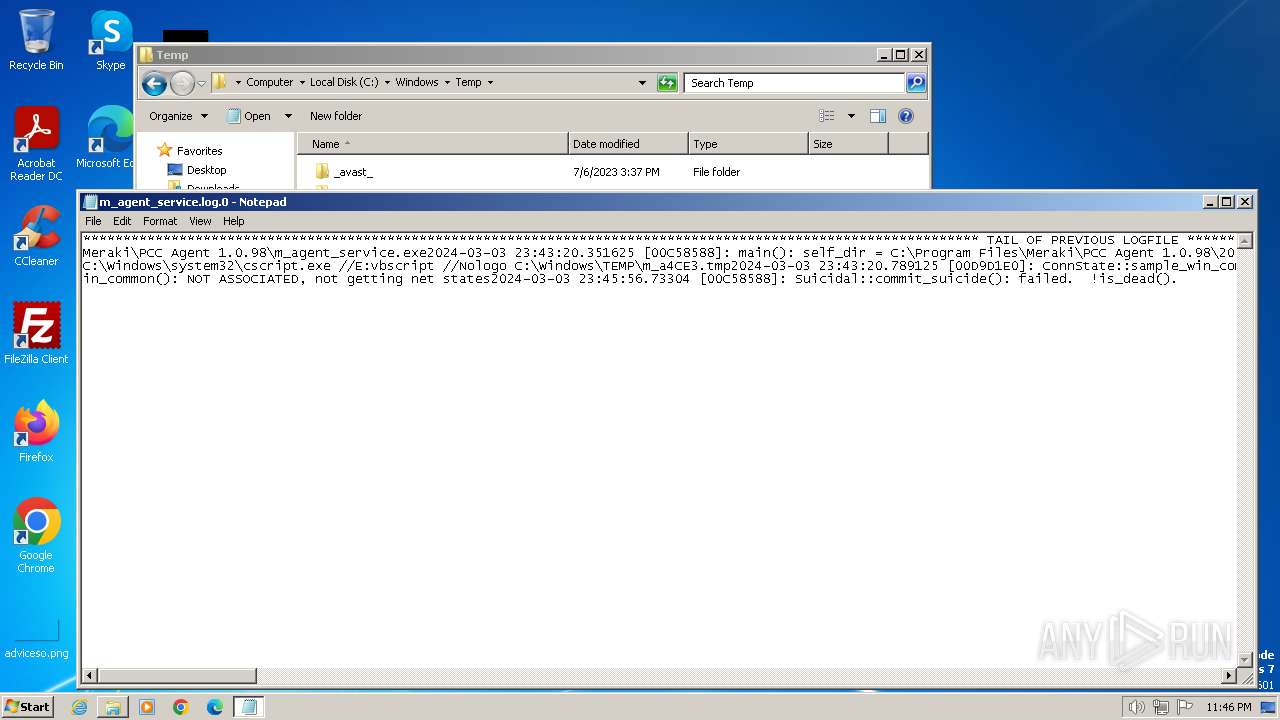Show the Explorer preview pane
Viewport: 1280px width, 720px height.
877,116
